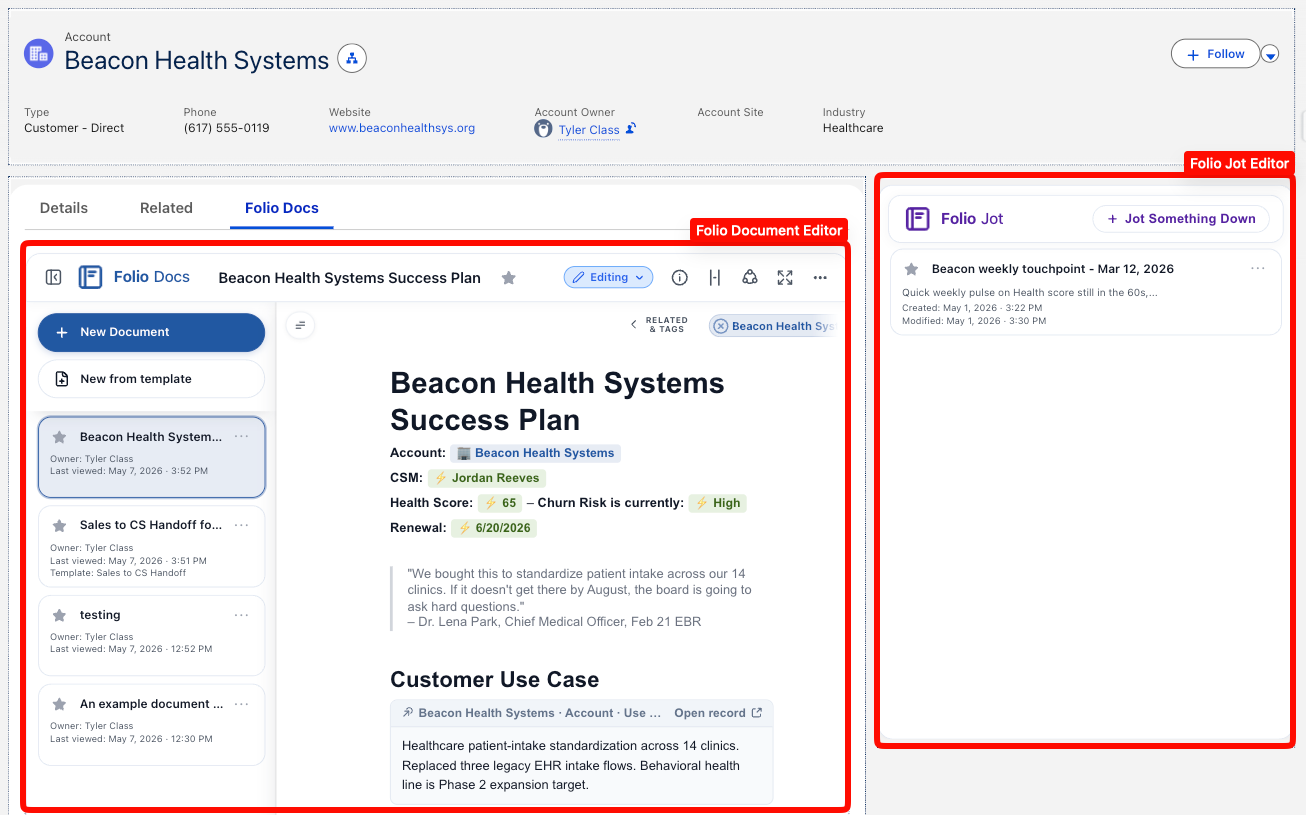Click Open record link in use case card
The height and width of the screenshot is (815, 1306).
[x=717, y=713]
